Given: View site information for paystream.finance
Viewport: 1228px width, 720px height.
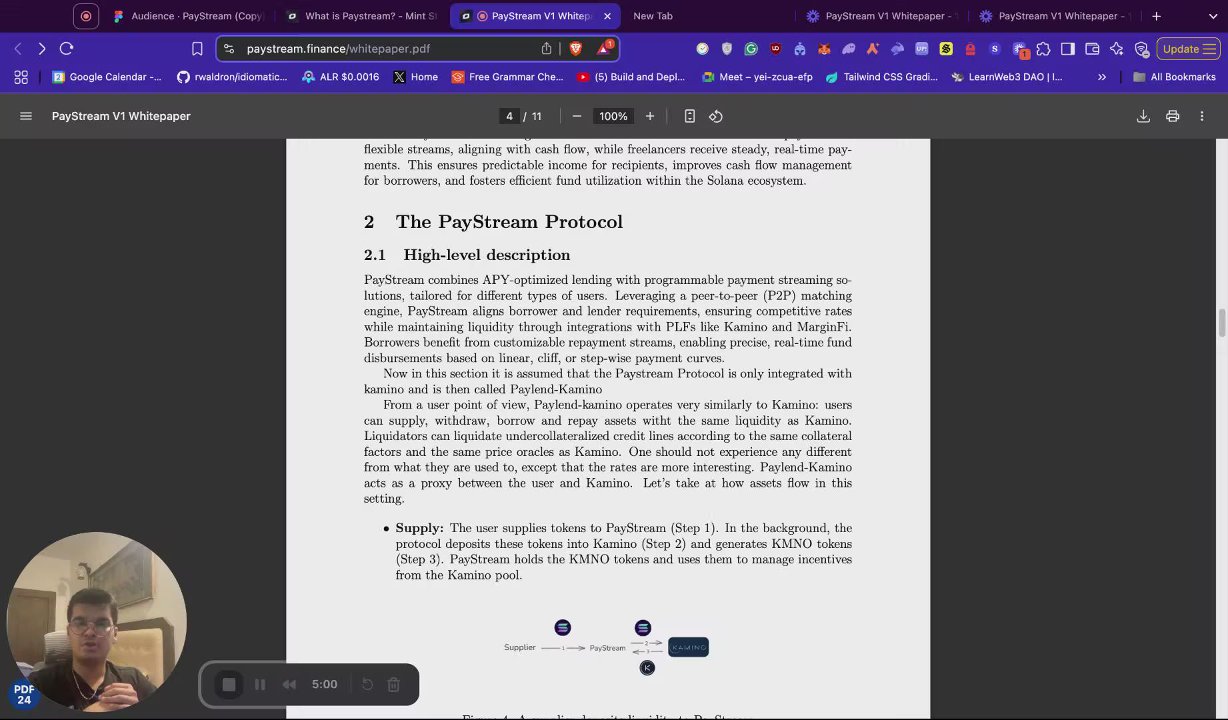Looking at the screenshot, I should point(229,48).
